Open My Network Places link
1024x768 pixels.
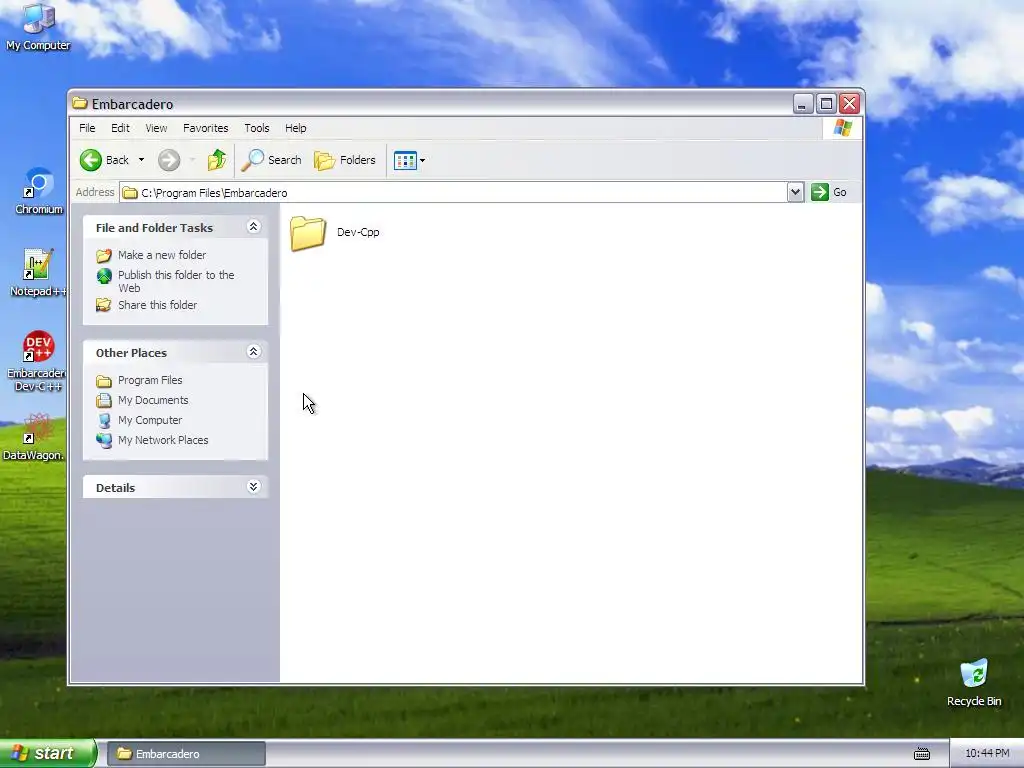(x=163, y=440)
